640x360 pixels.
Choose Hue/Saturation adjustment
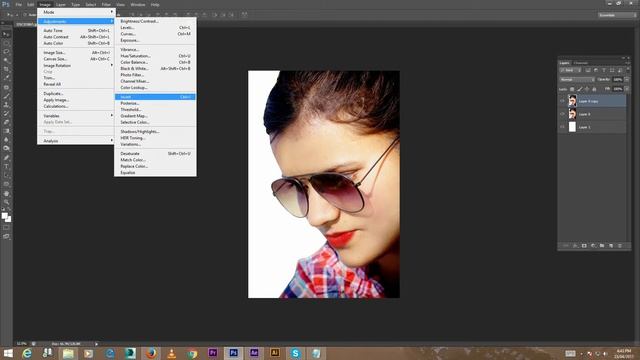pos(155,56)
